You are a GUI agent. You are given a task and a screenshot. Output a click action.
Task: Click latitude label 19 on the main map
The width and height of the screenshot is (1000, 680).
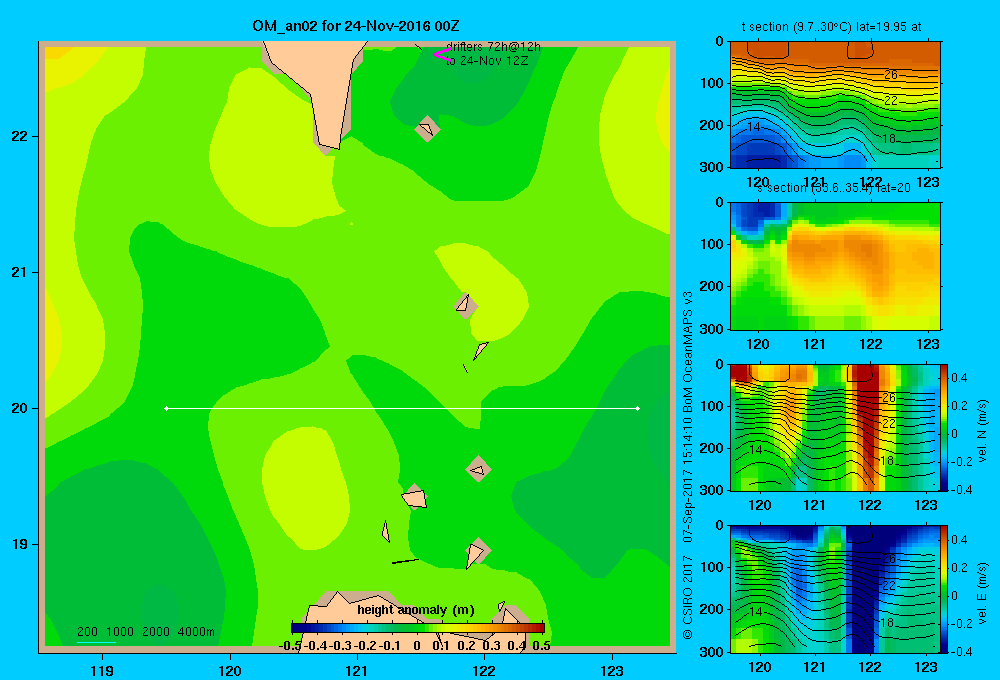pos(19,544)
